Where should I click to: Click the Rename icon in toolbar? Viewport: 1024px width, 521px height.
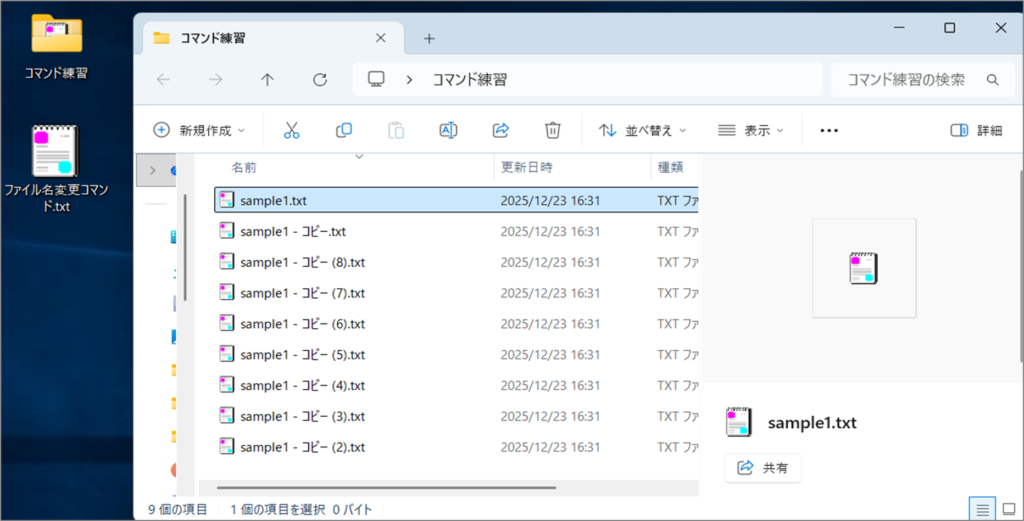coord(448,130)
